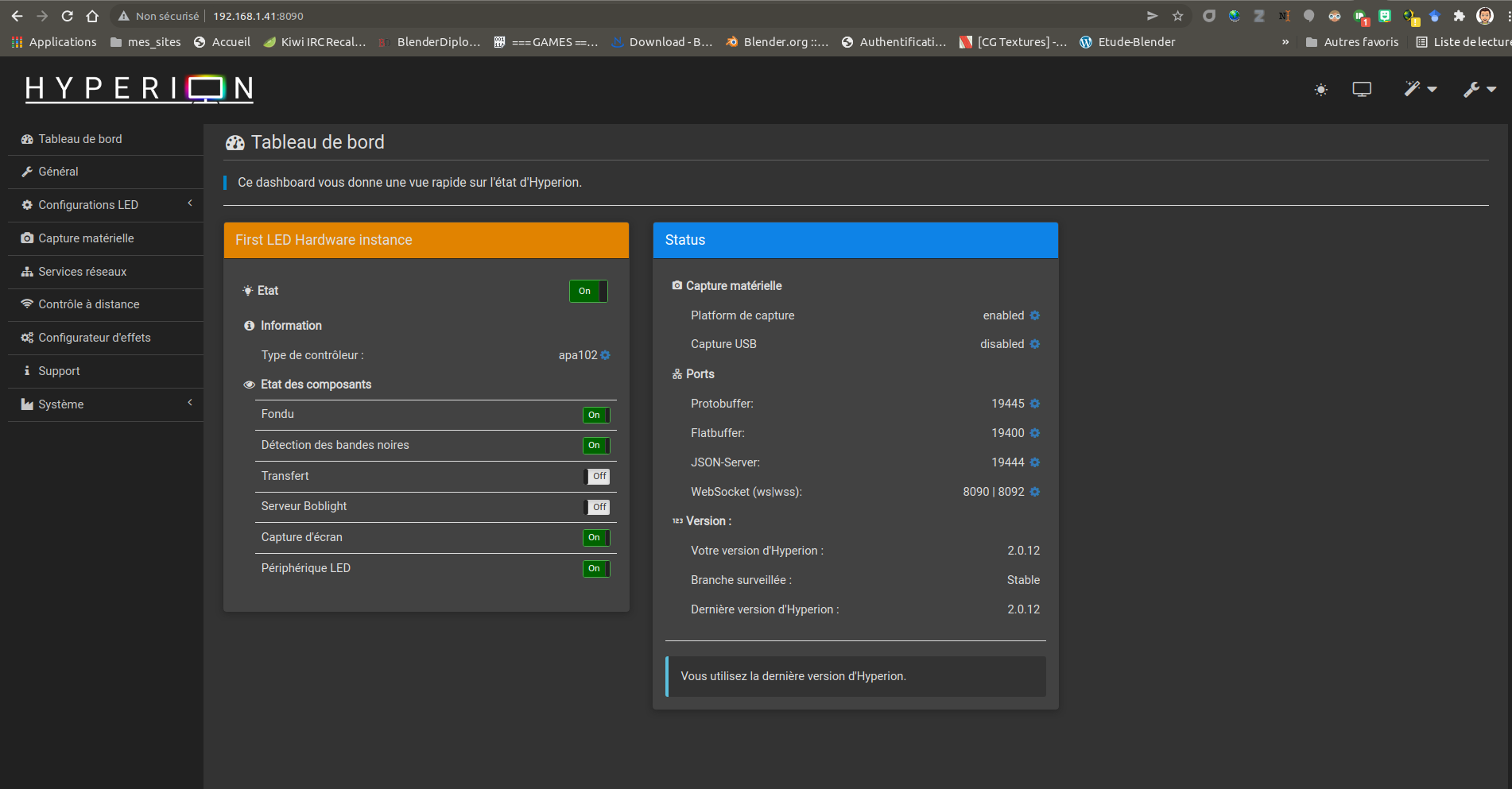The image size is (1512, 789).
Task: Open Liste de lecture
Action: coord(1464,42)
